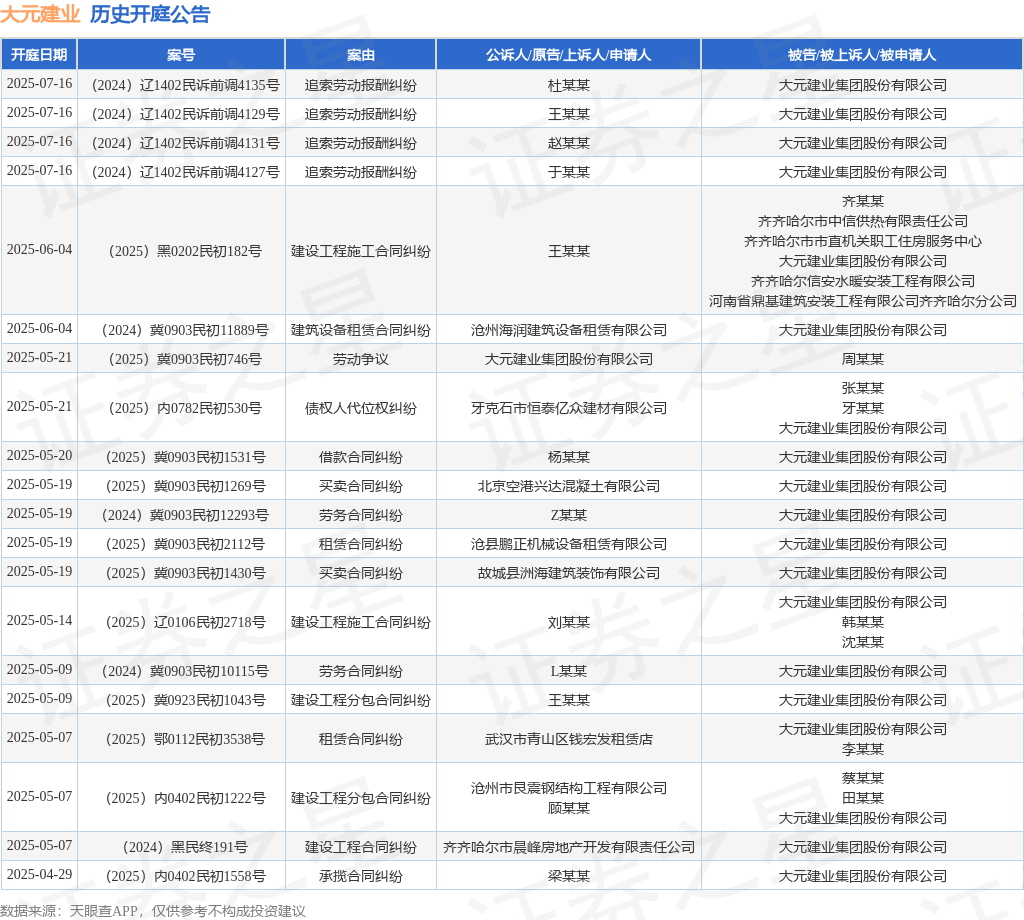The width and height of the screenshot is (1024, 920).
Task: Click case number '辽1402民诉前调4131号'
Action: tap(210, 143)
